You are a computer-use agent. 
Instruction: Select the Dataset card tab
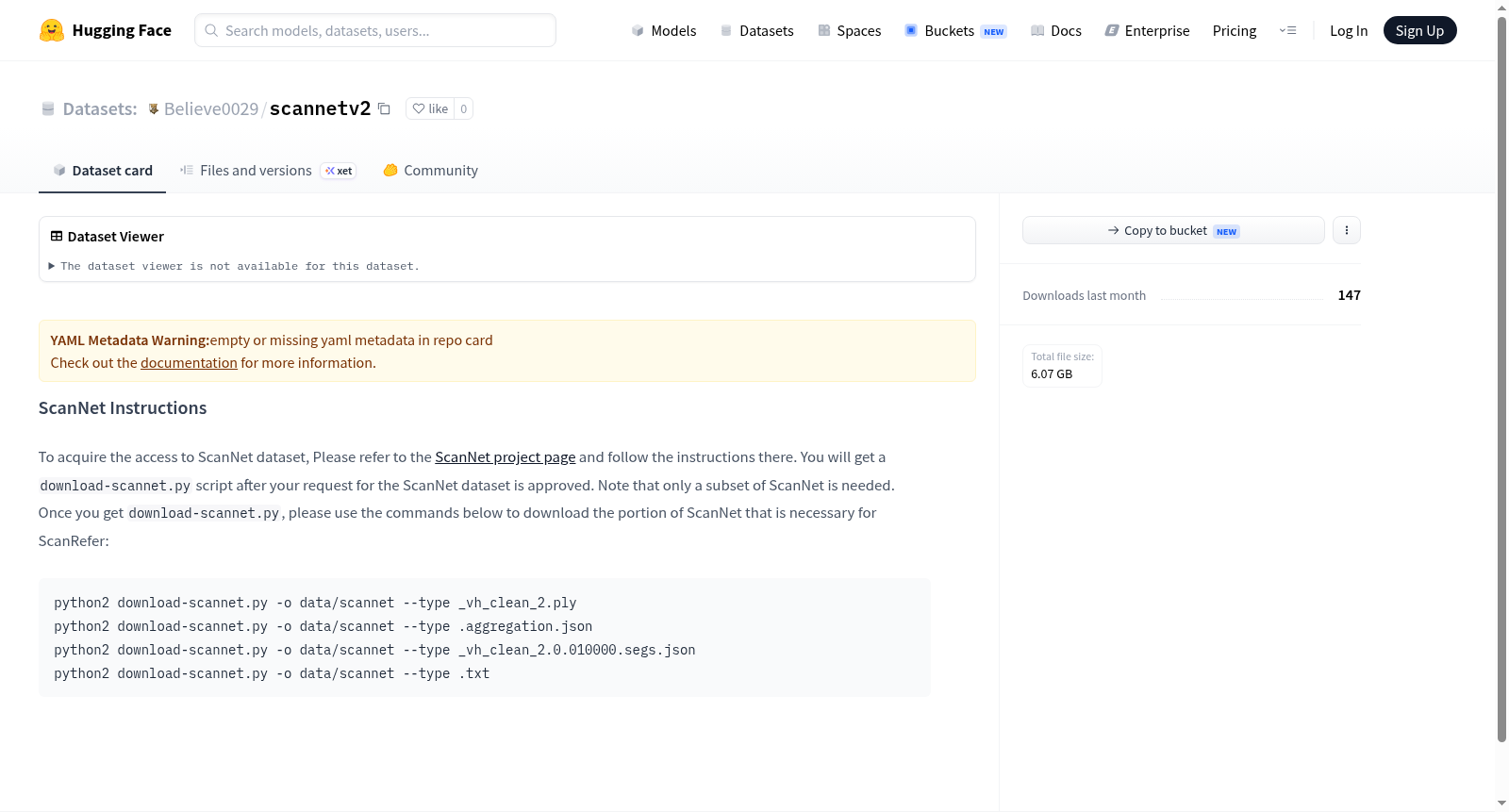click(x=102, y=171)
